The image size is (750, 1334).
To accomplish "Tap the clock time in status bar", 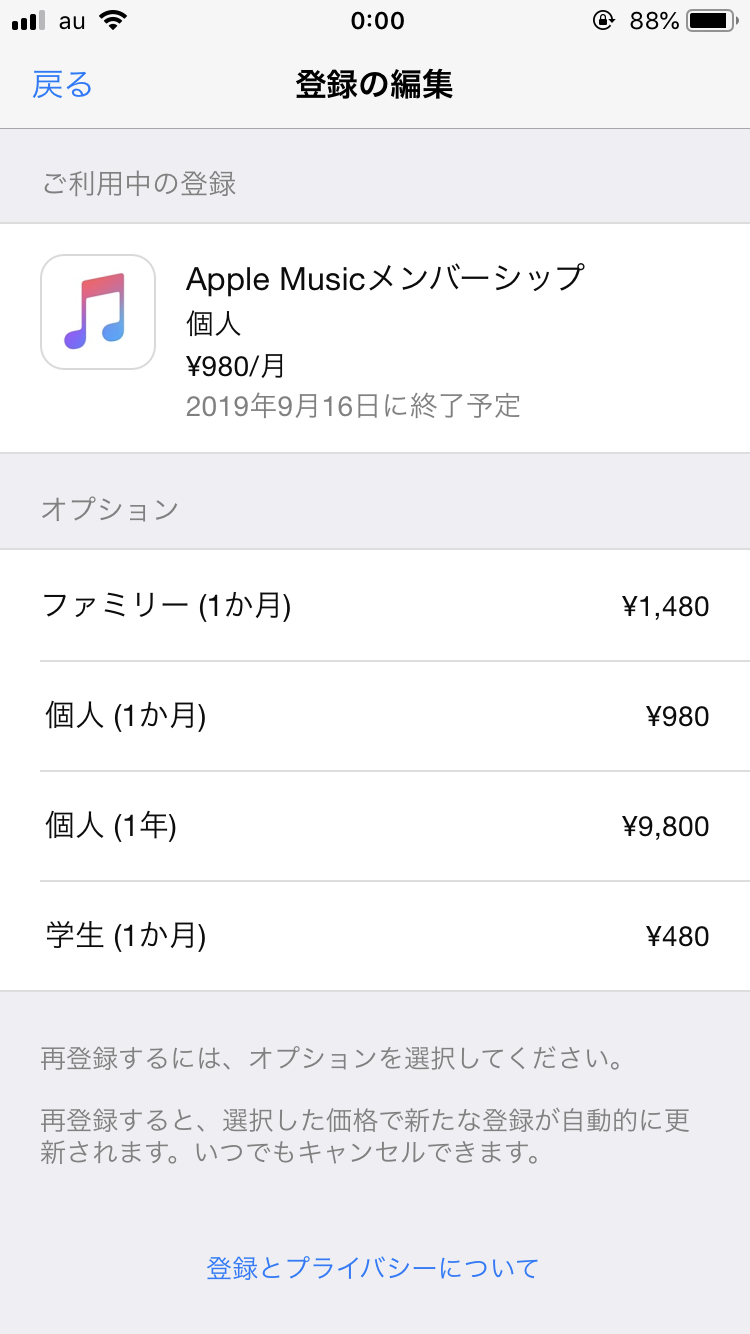I will tap(377, 21).
